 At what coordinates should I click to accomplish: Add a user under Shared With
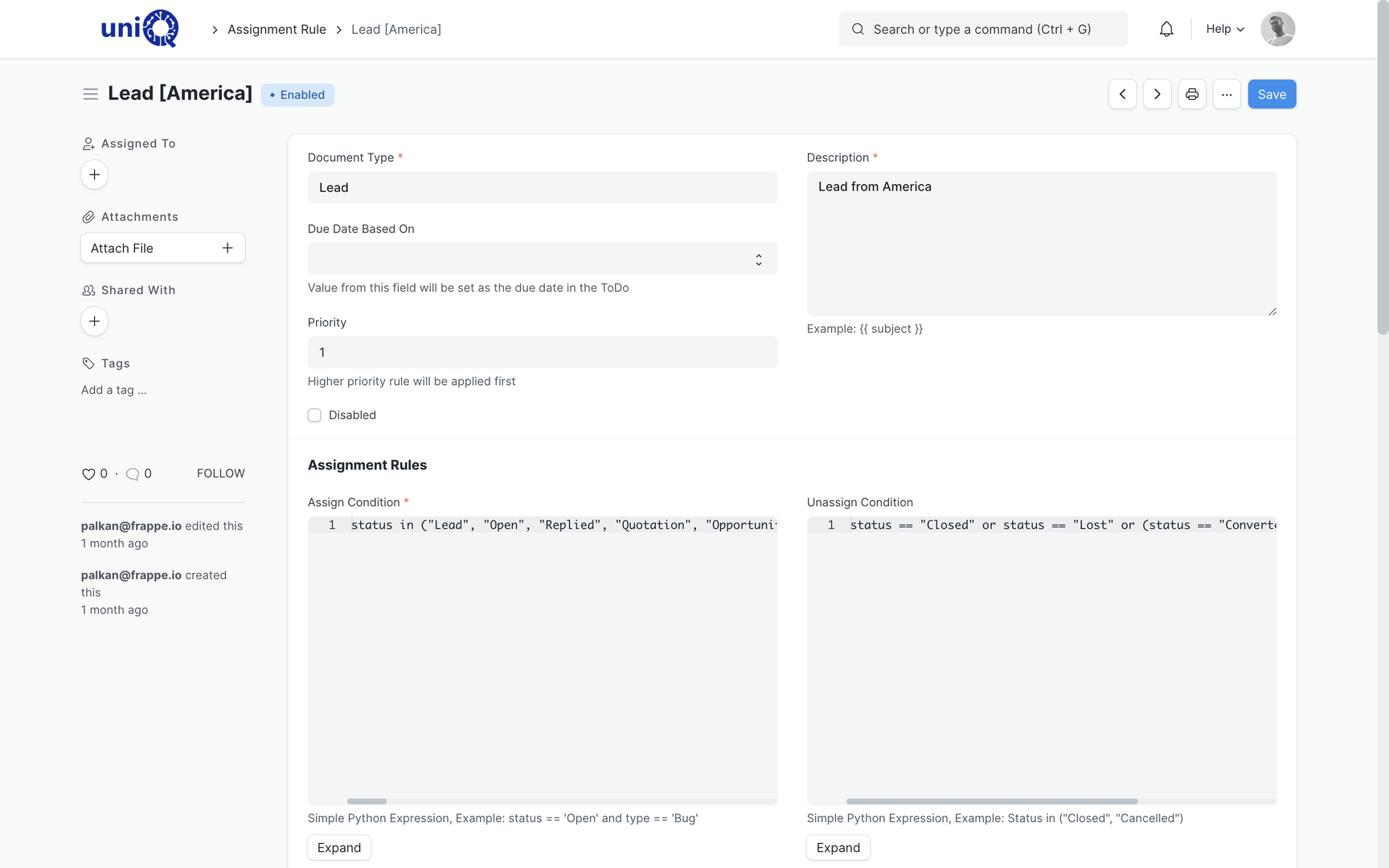click(94, 321)
